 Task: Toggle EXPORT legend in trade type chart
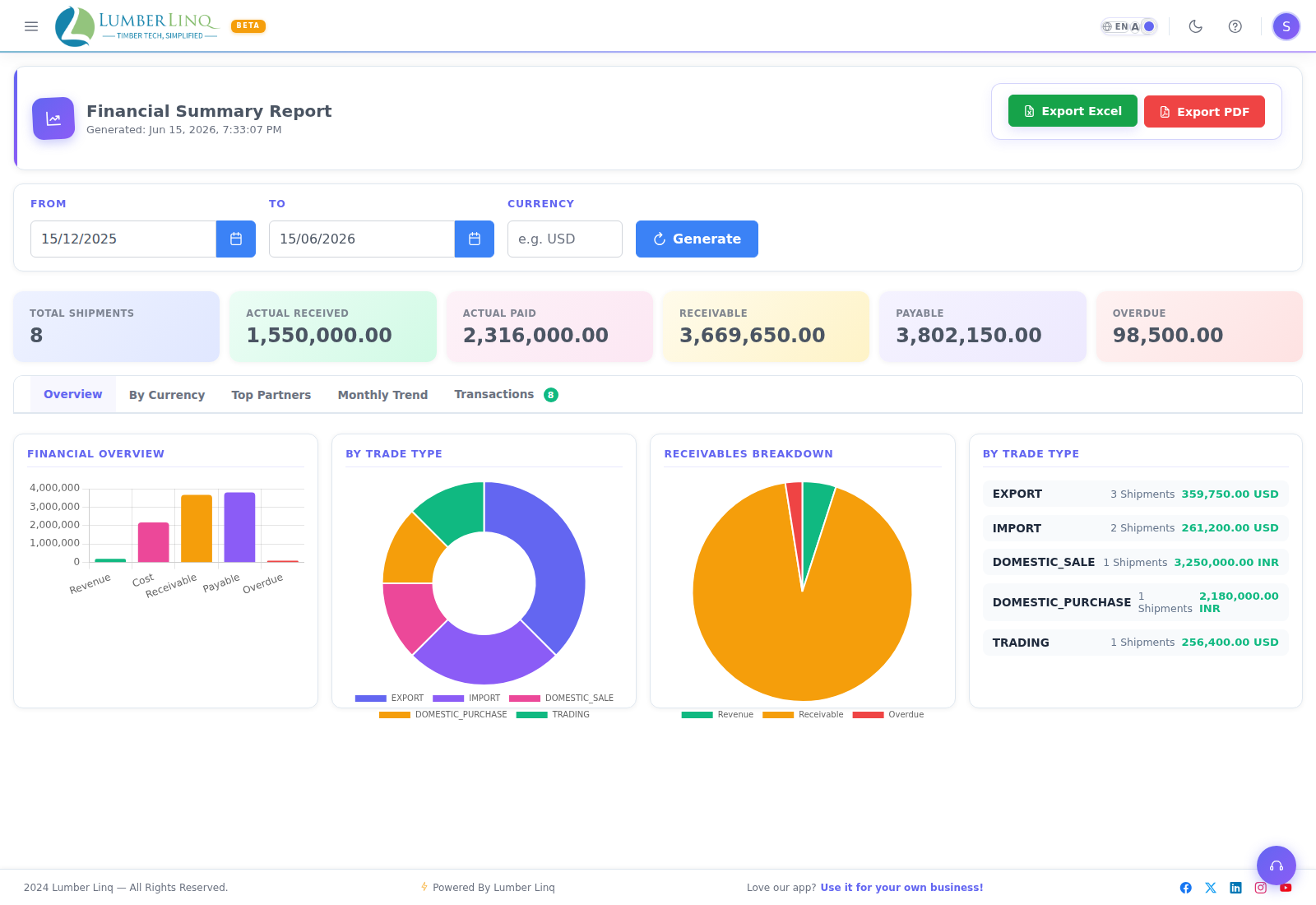pyautogui.click(x=389, y=698)
